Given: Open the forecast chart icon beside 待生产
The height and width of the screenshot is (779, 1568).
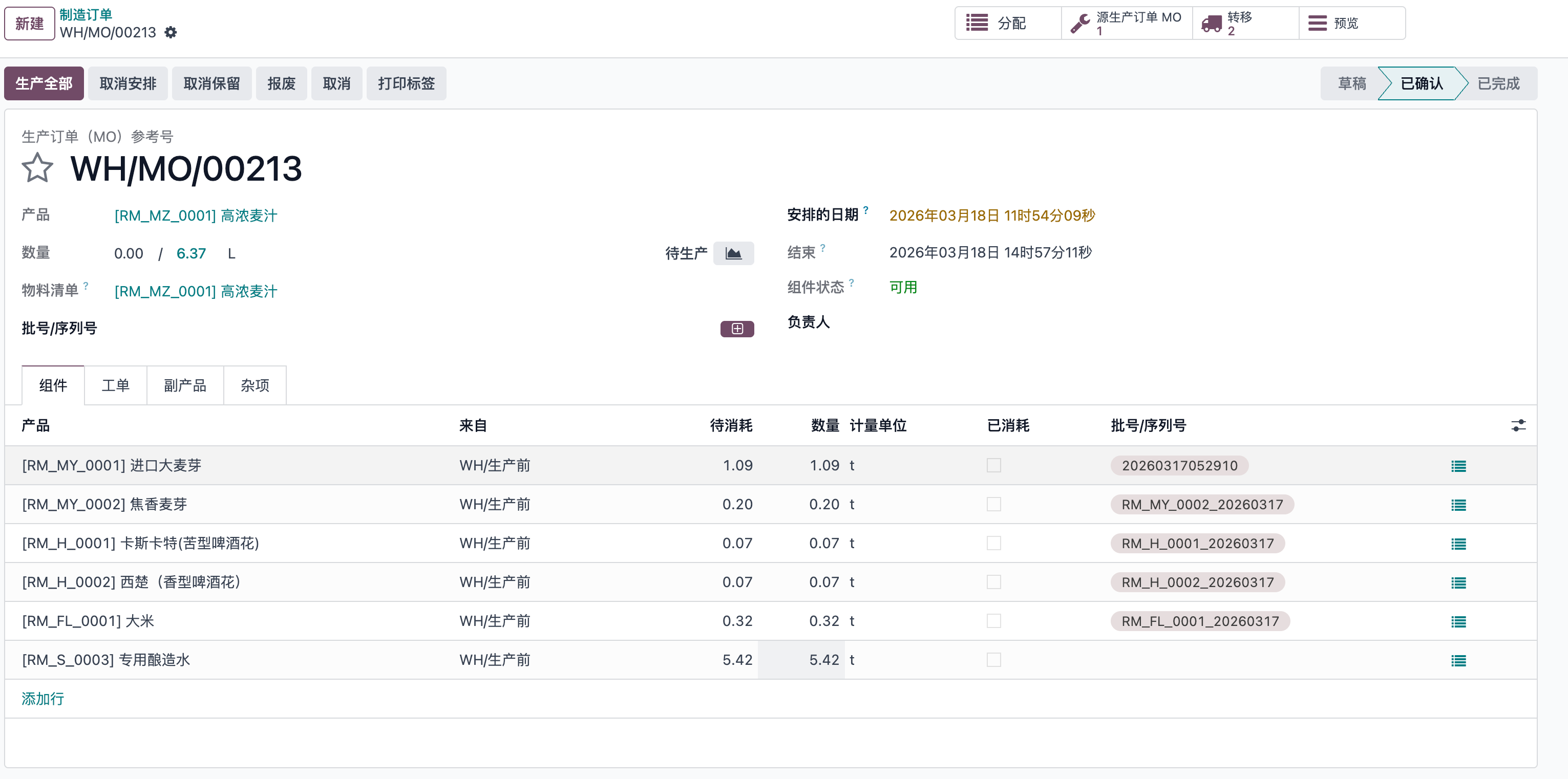Looking at the screenshot, I should tap(733, 253).
